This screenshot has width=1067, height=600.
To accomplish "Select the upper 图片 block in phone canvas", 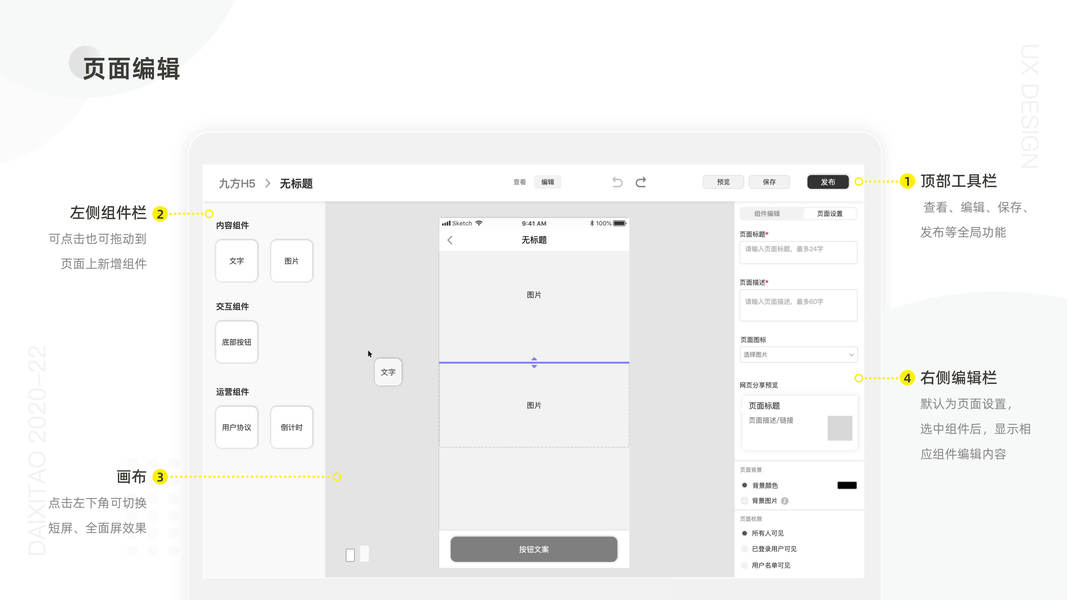I will point(534,307).
